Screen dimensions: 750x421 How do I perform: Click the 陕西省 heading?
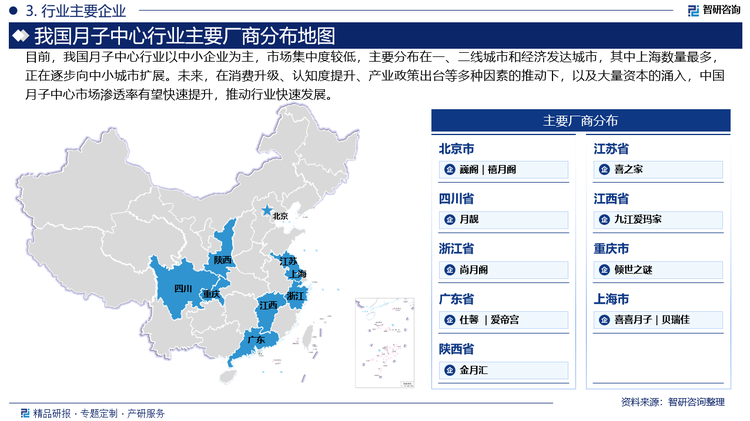coord(456,349)
